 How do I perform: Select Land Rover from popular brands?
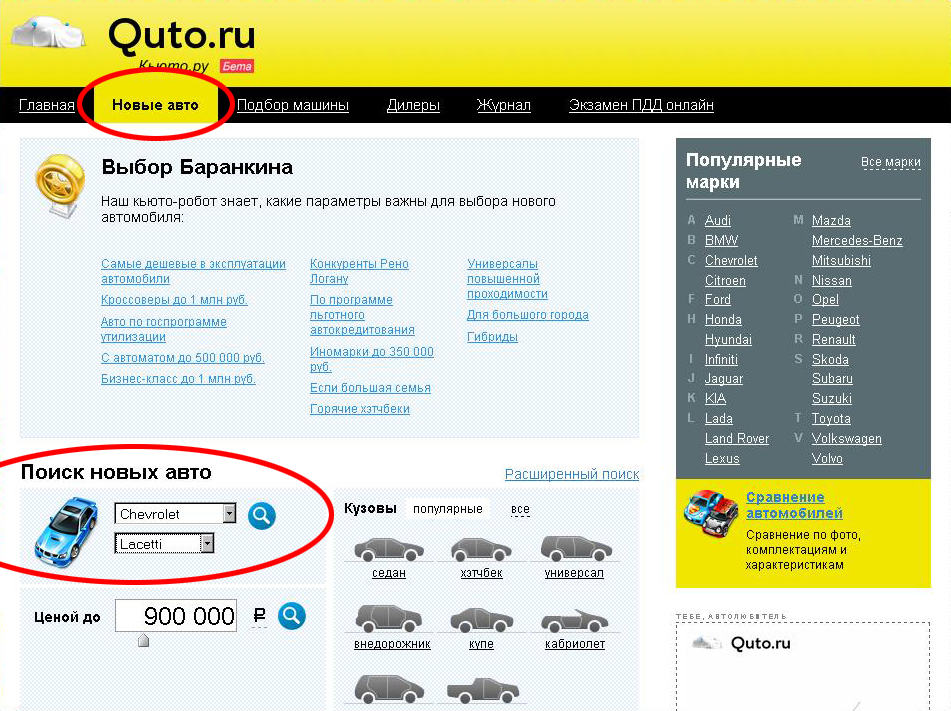[x=737, y=438]
